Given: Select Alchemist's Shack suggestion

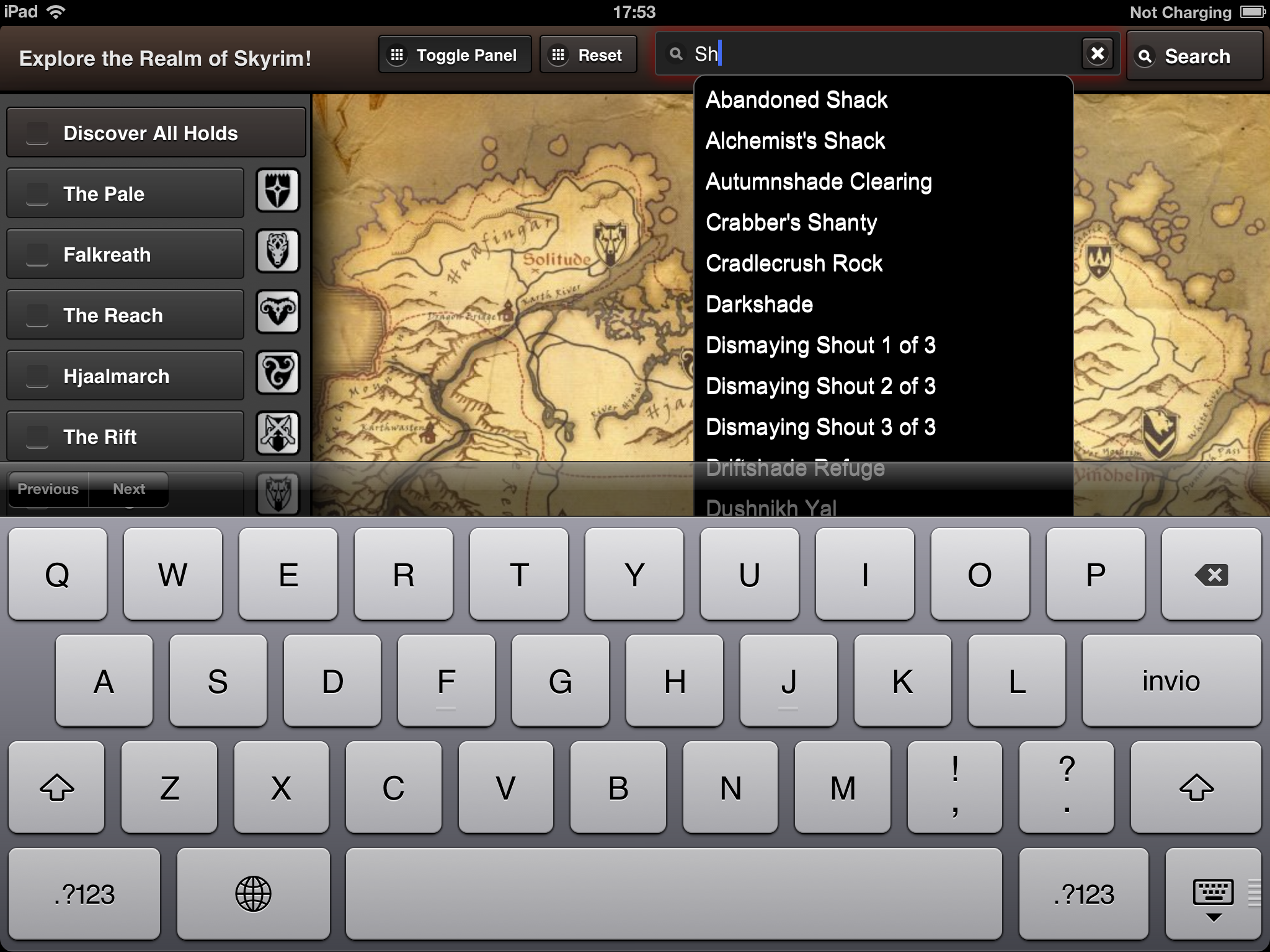Looking at the screenshot, I should (x=883, y=141).
